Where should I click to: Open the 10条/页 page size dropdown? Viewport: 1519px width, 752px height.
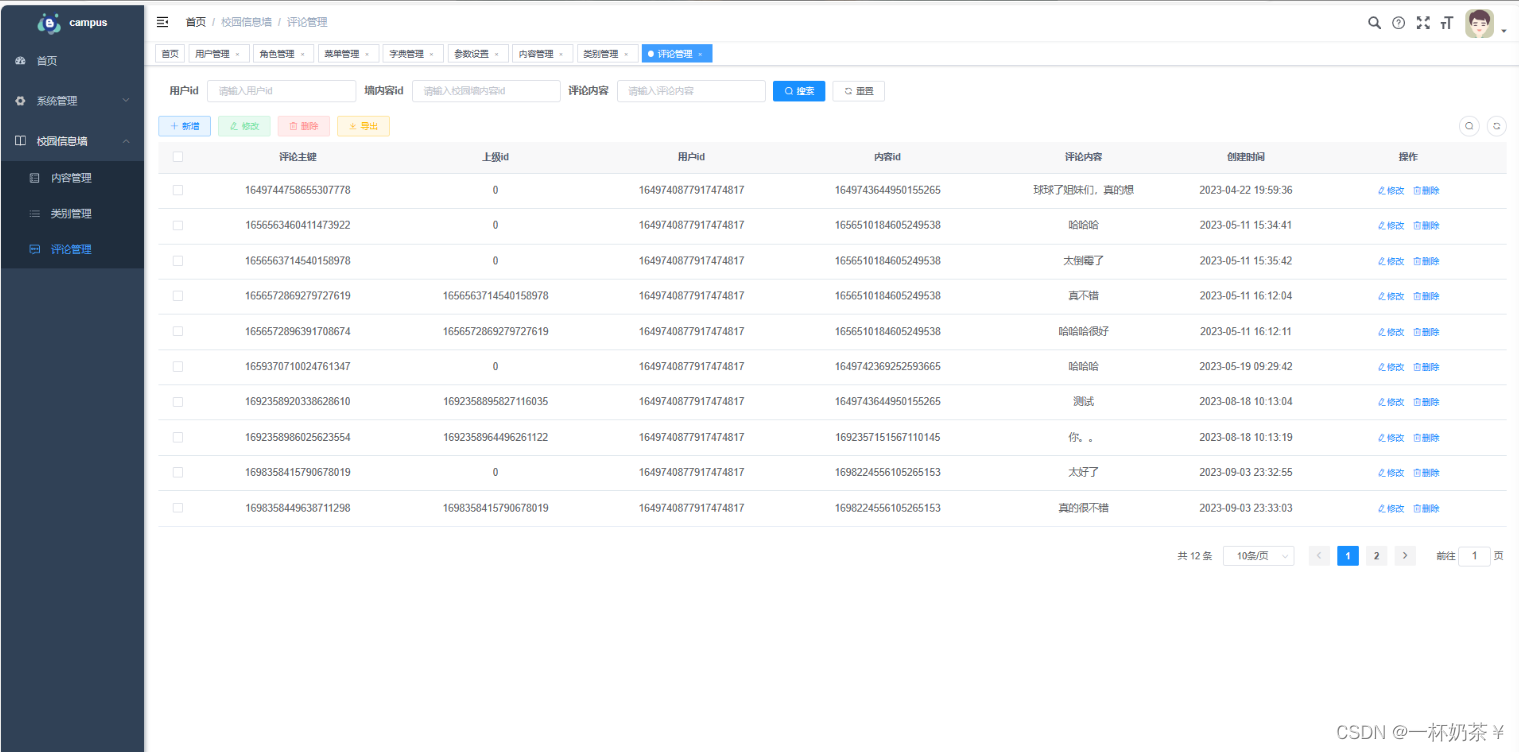[1258, 556]
